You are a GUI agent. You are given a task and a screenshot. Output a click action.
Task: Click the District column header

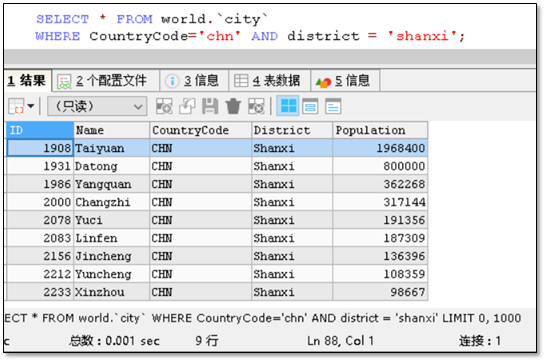pyautogui.click(x=292, y=130)
